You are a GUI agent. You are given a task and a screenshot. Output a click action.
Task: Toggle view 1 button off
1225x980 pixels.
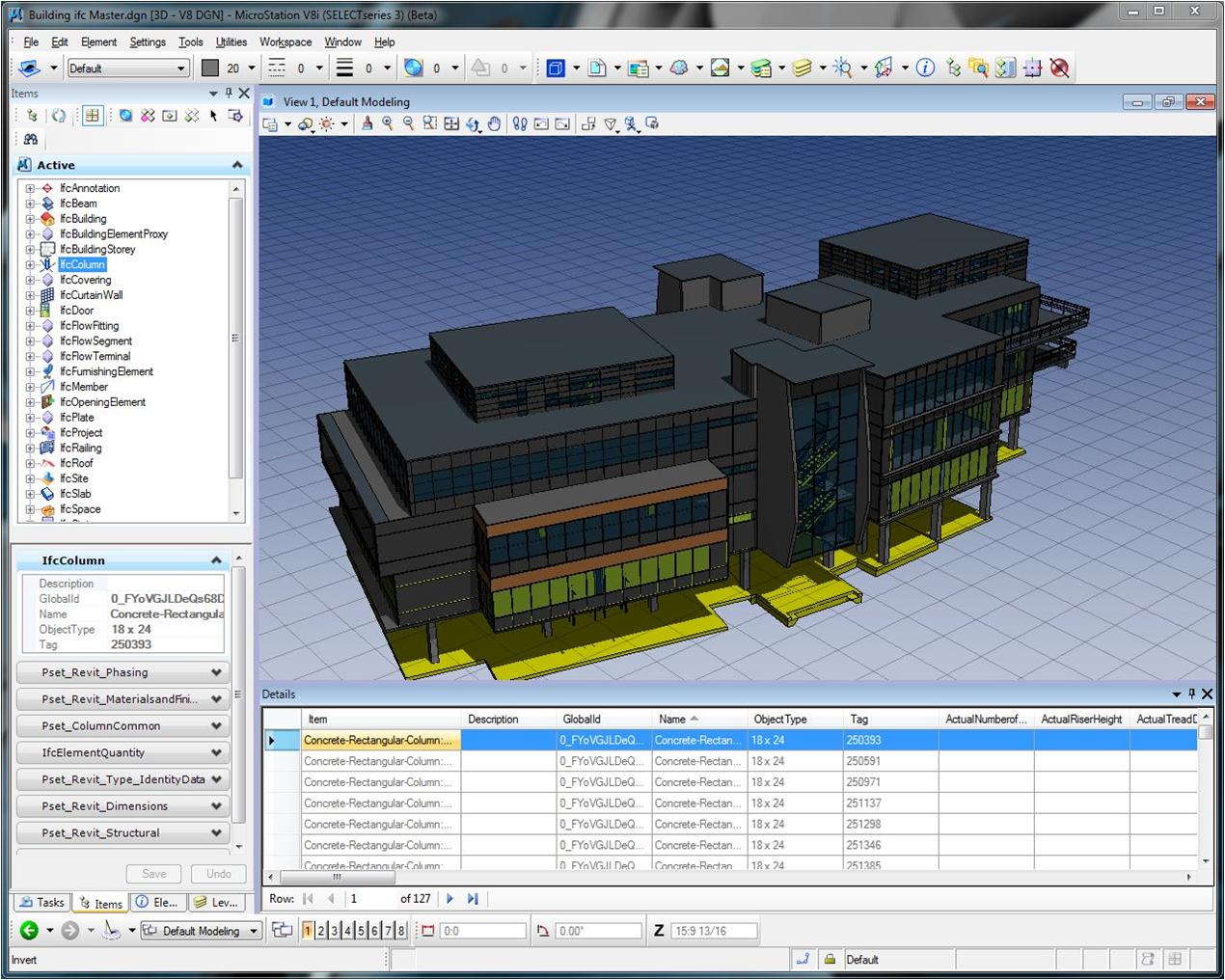[x=308, y=931]
